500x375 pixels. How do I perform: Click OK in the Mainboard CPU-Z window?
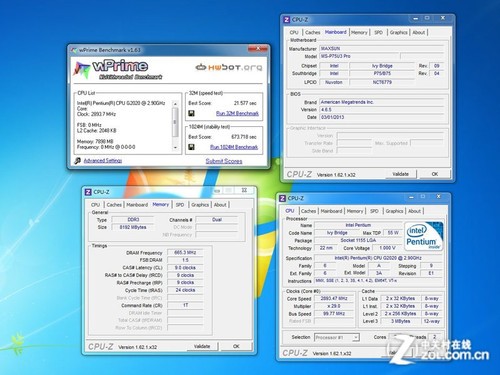435,174
